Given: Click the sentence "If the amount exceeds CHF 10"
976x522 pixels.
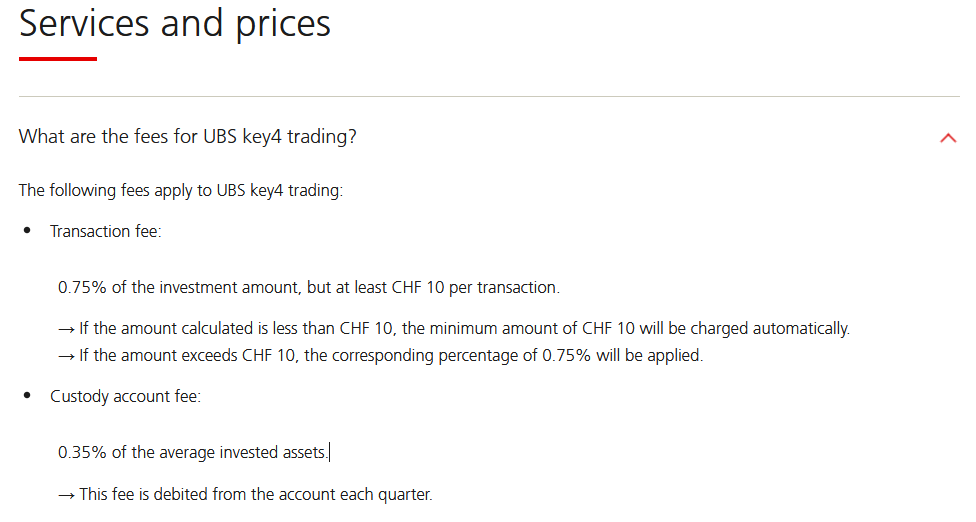Looking at the screenshot, I should 392,355.
